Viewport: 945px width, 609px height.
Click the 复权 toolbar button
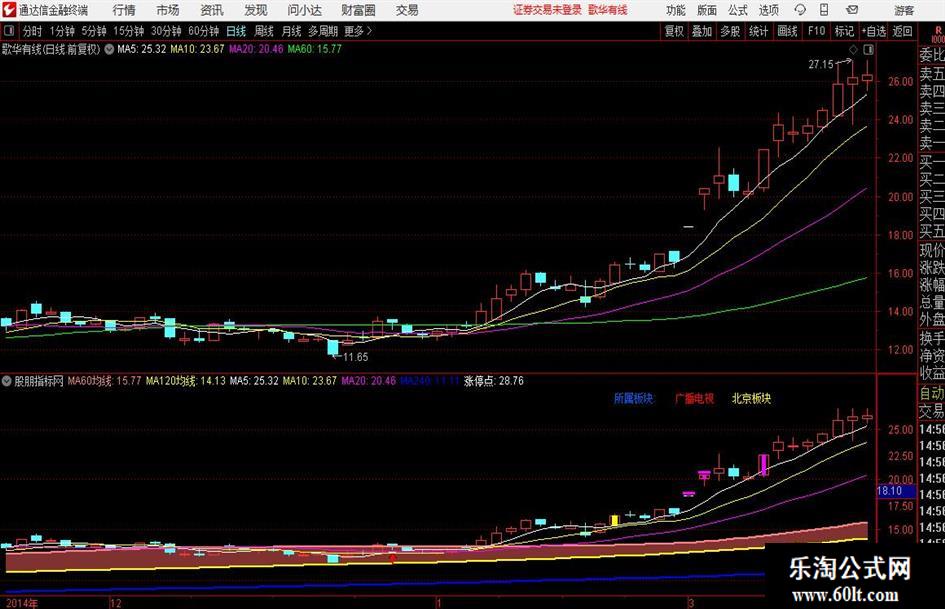click(x=674, y=31)
